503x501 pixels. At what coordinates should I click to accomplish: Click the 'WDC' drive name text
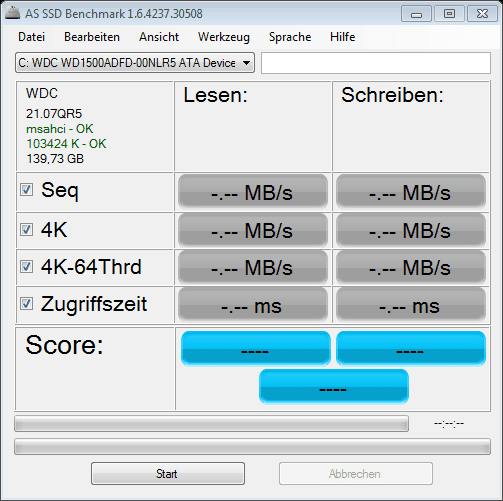42,93
